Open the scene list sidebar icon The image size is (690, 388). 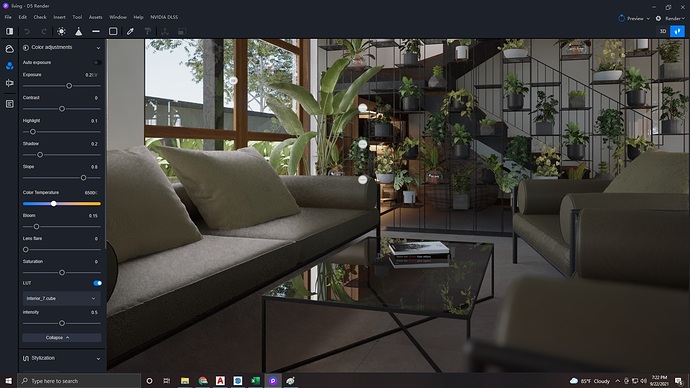tap(9, 104)
